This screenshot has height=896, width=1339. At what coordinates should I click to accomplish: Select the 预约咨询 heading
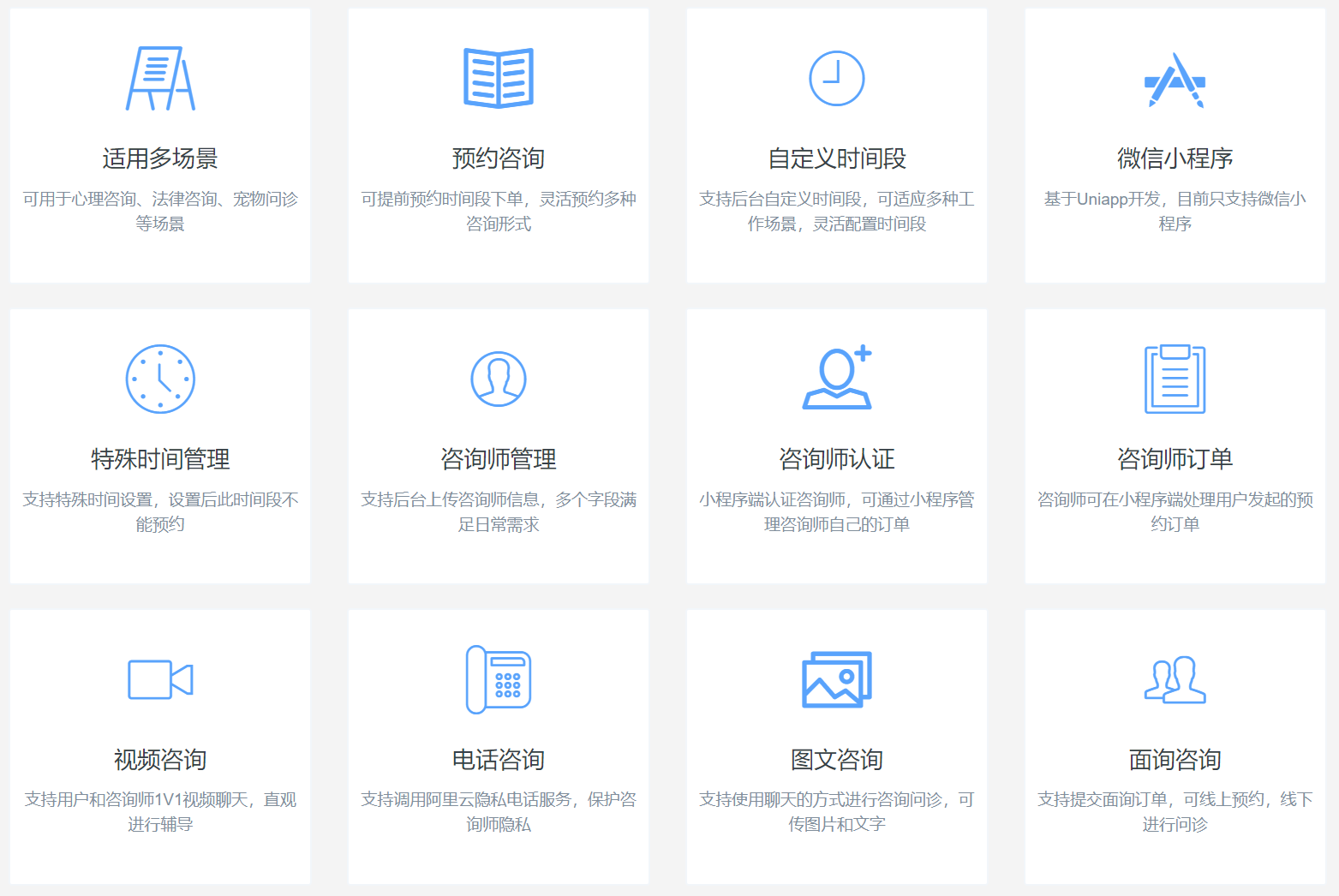tap(499, 158)
